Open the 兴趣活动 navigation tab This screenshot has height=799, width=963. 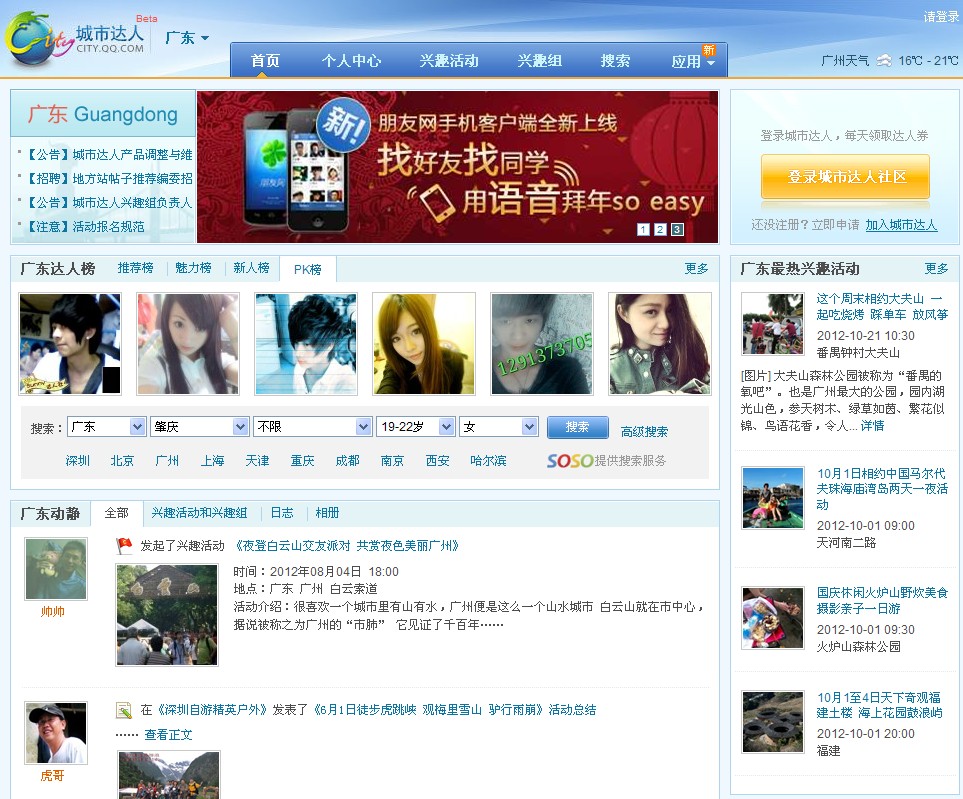click(x=449, y=61)
